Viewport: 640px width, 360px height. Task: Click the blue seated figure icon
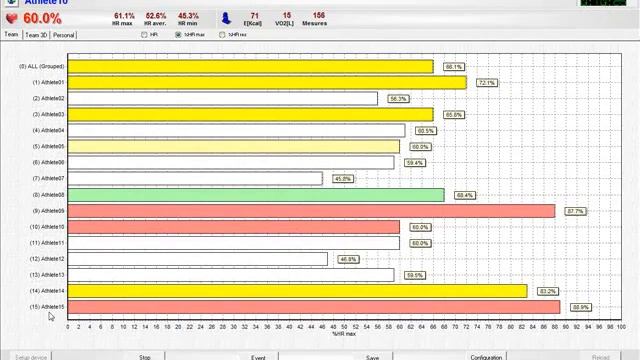coord(226,18)
